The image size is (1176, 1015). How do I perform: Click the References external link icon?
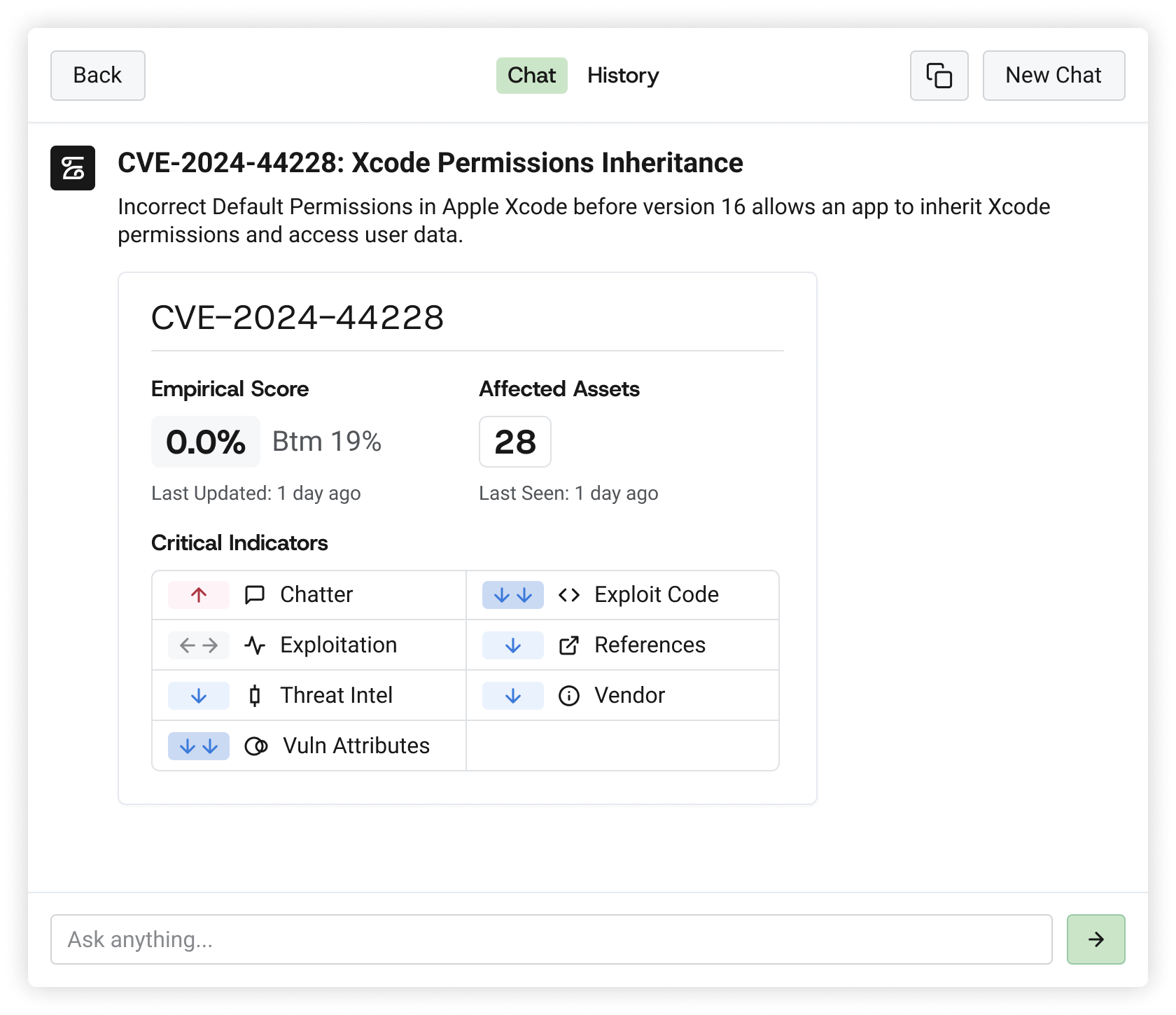[569, 645]
